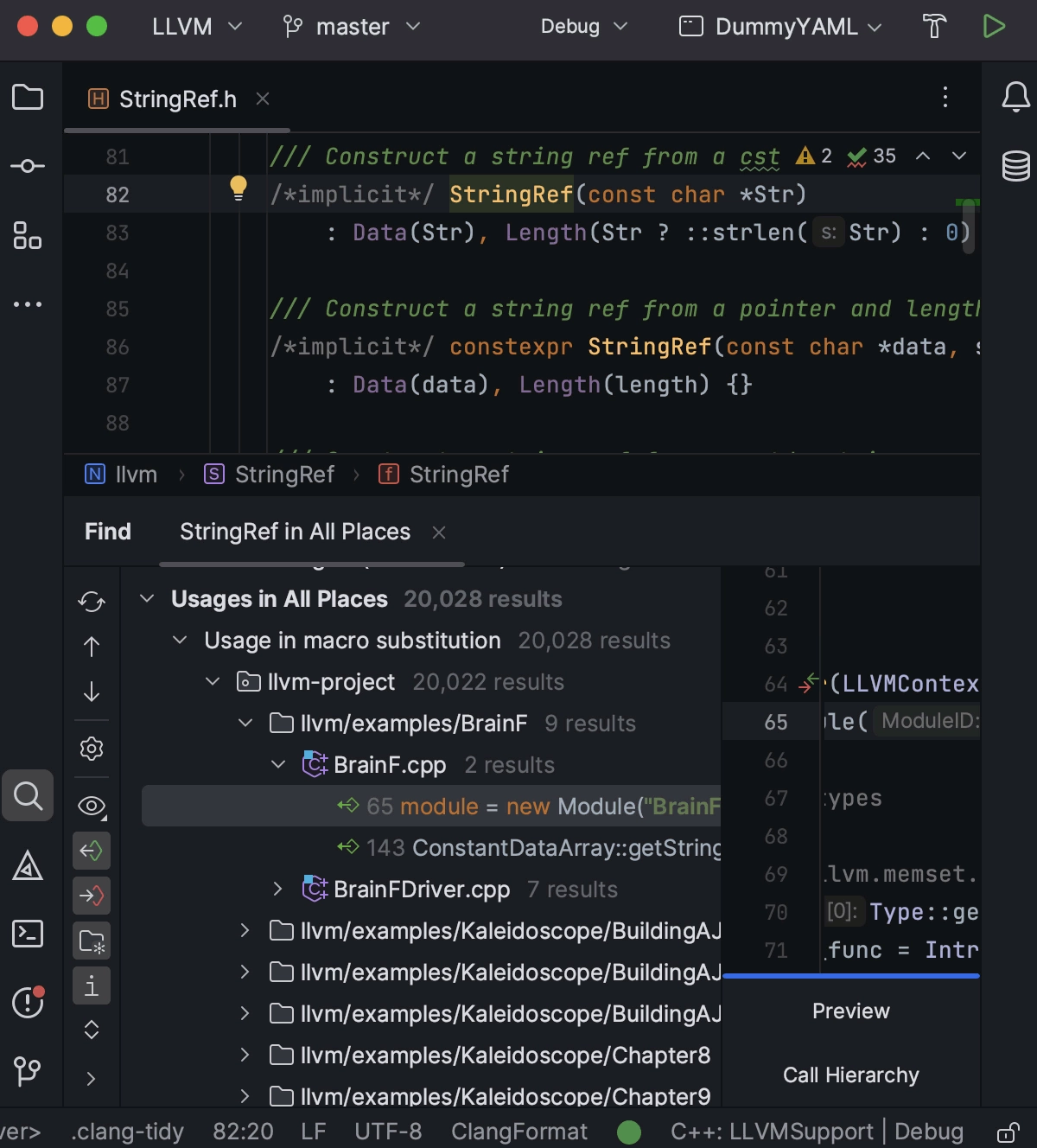The image size is (1037, 1148).
Task: Open the Debug build profile dropdown
Action: (x=584, y=27)
